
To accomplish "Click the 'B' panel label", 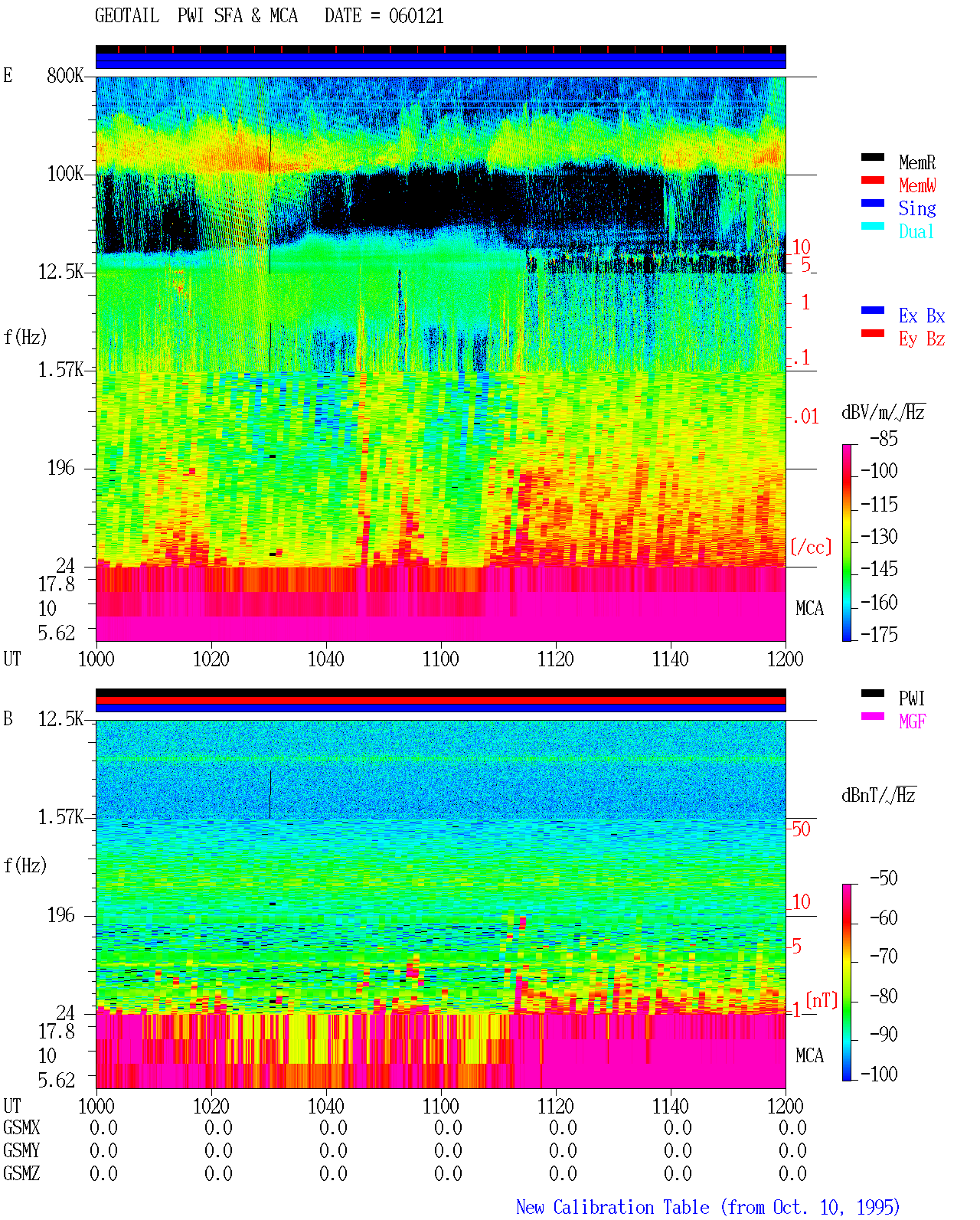I will [x=8, y=718].
